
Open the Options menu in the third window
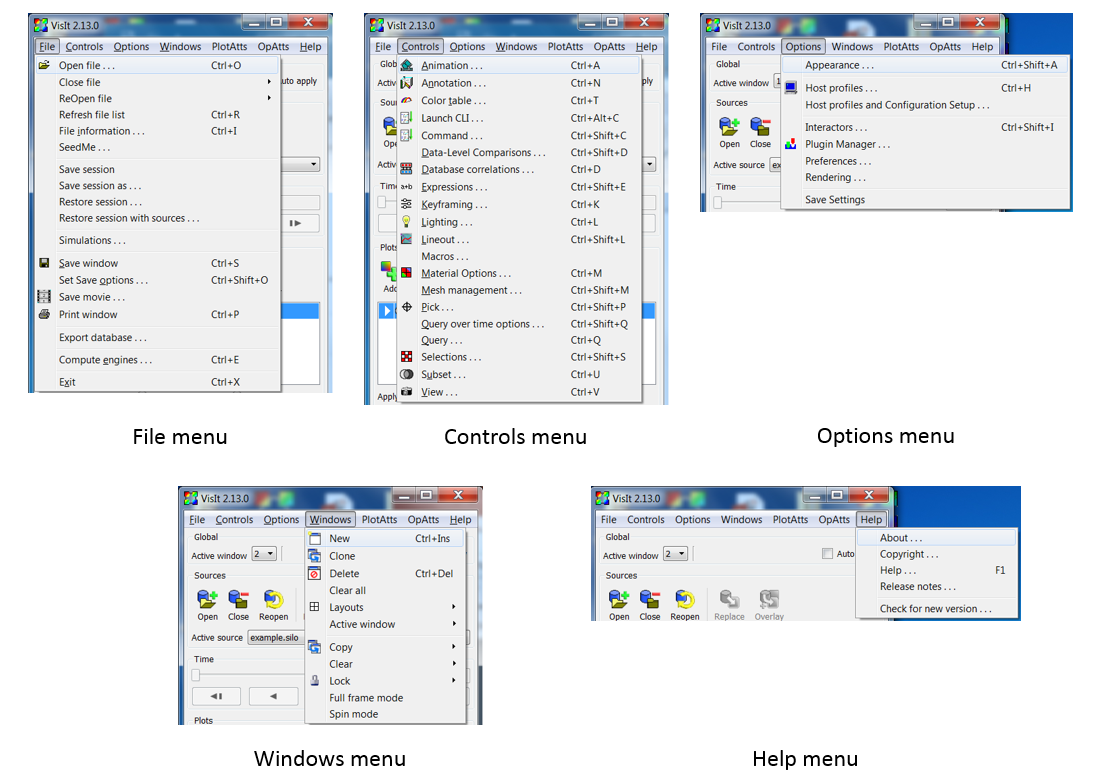(x=803, y=47)
